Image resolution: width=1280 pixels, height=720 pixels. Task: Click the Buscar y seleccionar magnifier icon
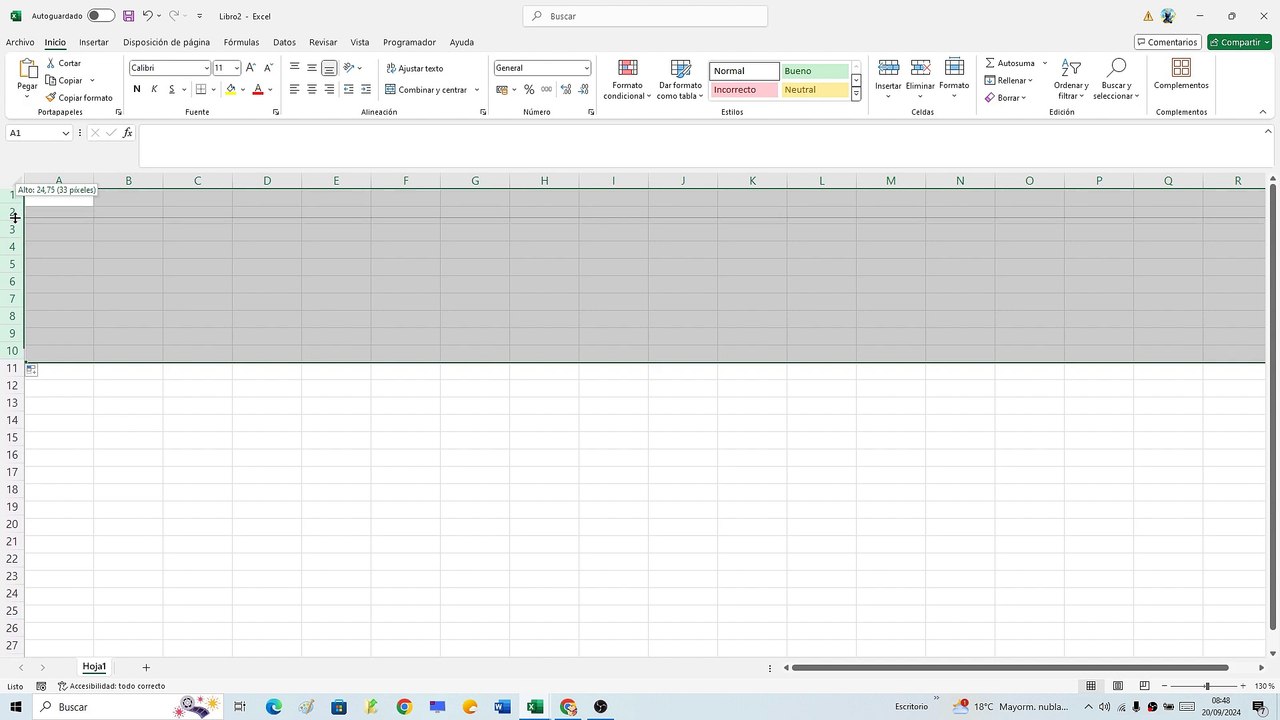tap(1116, 67)
